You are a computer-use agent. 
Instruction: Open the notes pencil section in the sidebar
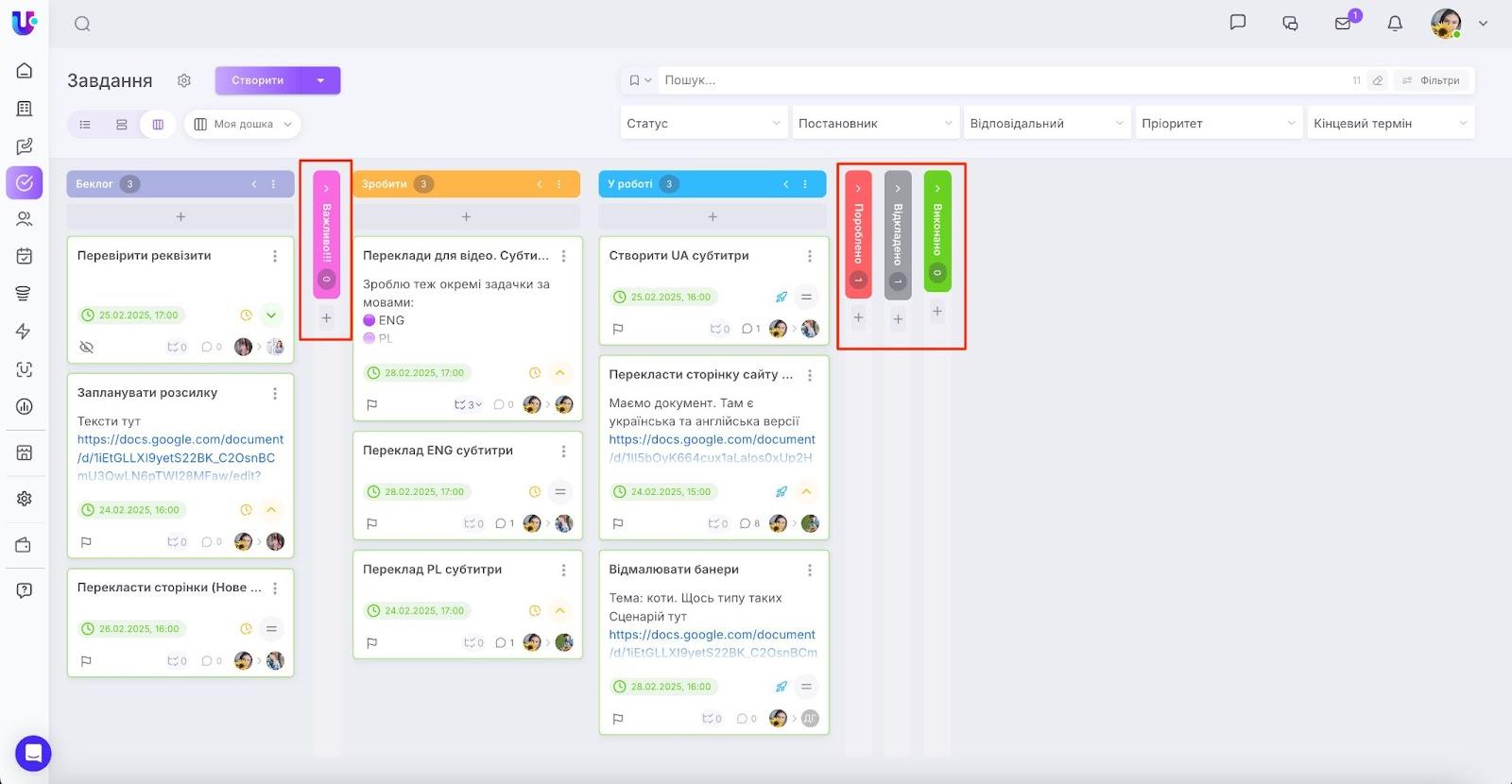tap(25, 146)
